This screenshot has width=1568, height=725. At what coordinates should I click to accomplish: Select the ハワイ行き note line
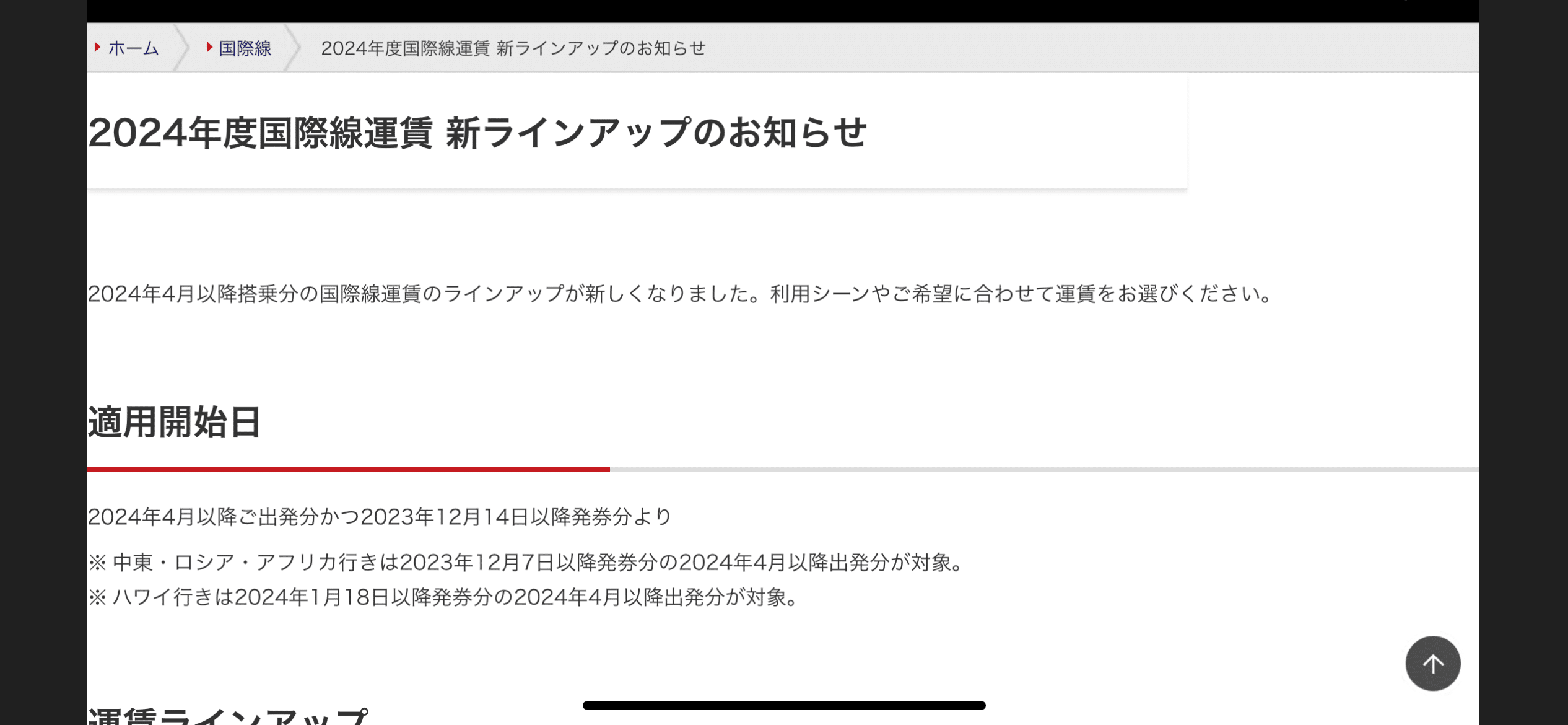click(444, 597)
